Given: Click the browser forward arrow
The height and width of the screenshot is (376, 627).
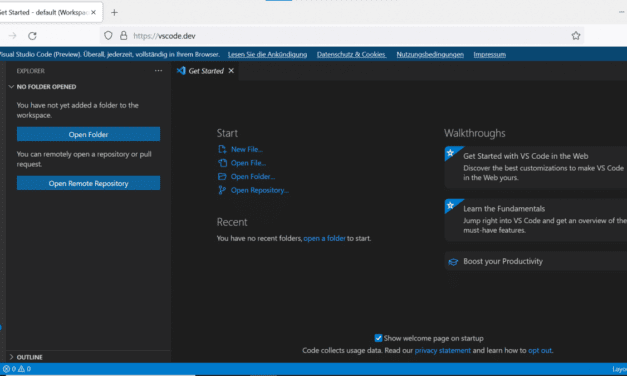Looking at the screenshot, I should 12,36.
